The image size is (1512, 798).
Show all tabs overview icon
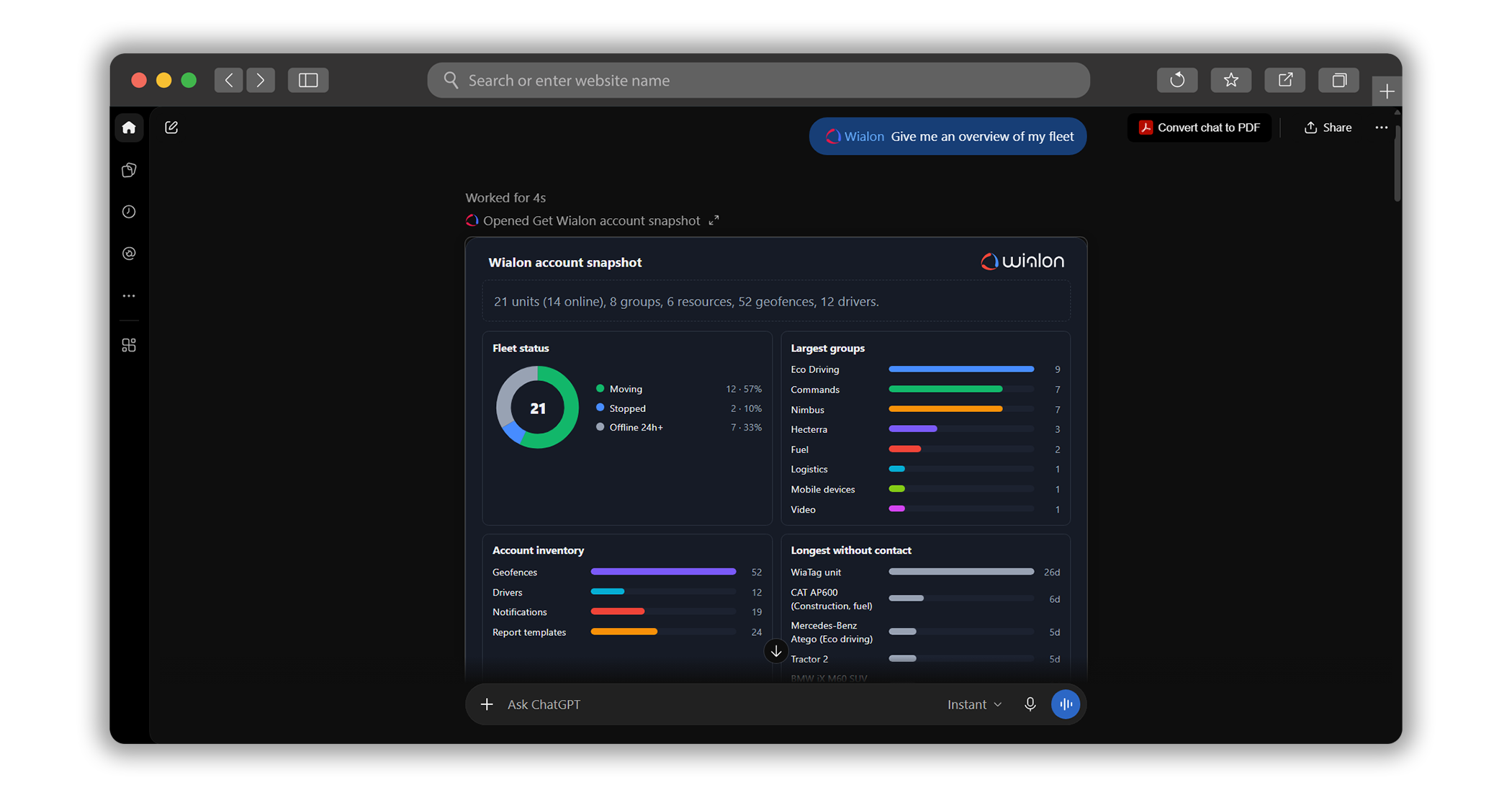pos(1339,80)
